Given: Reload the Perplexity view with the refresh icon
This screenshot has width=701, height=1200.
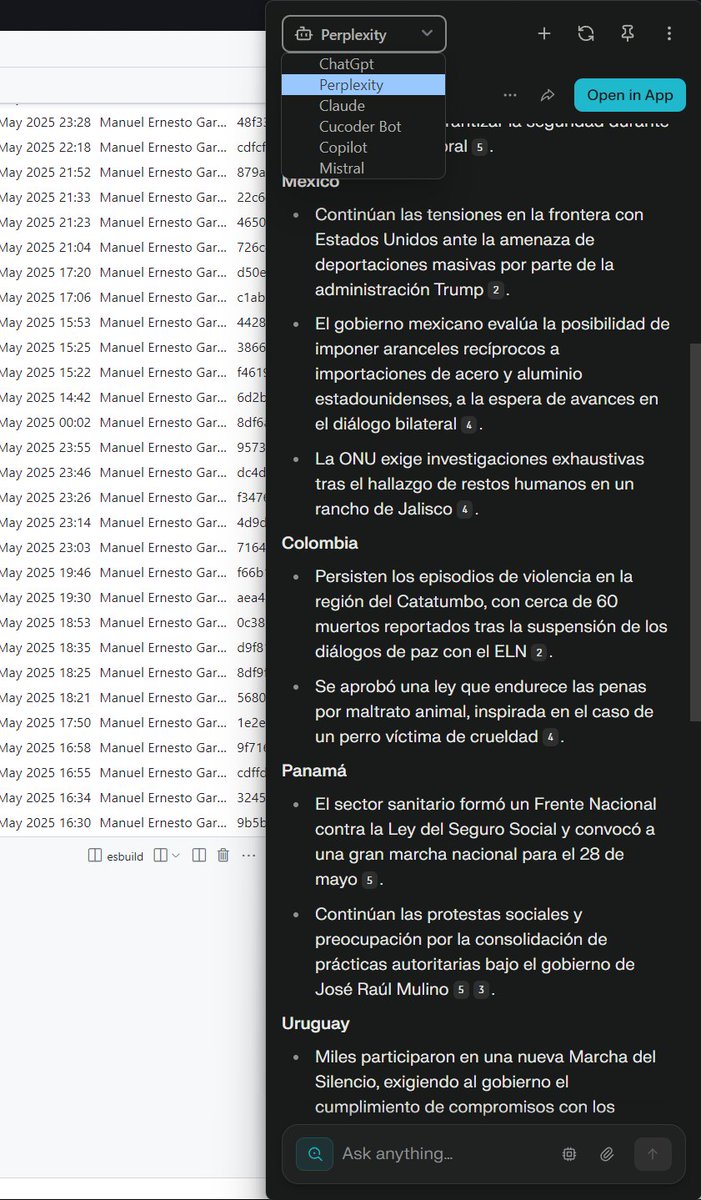Looking at the screenshot, I should coord(586,34).
